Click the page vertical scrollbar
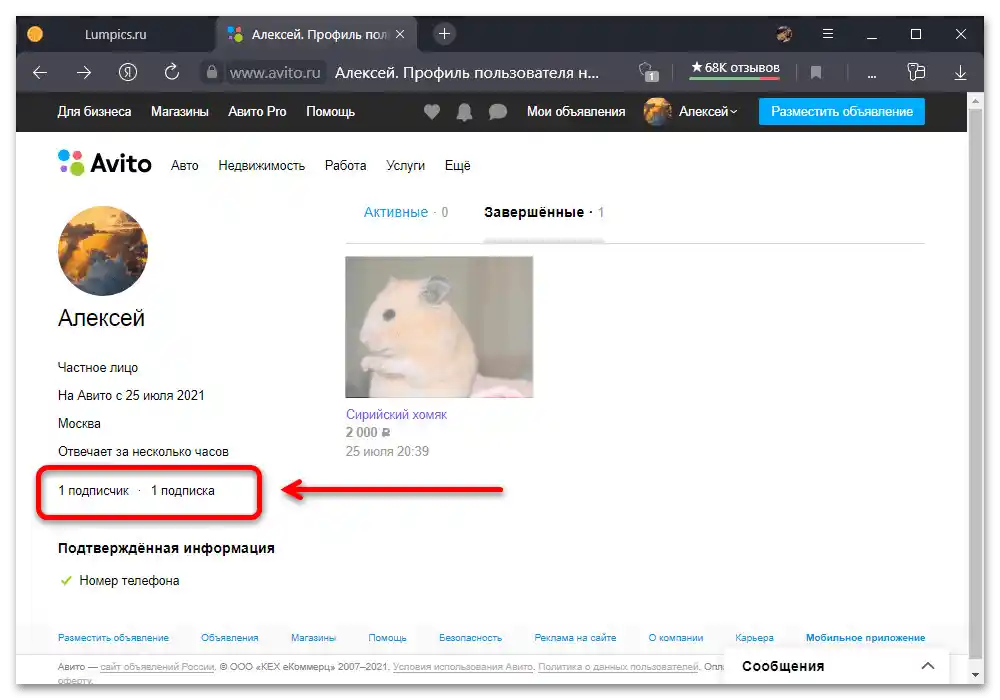The width and height of the screenshot is (1000, 700). [x=975, y=383]
